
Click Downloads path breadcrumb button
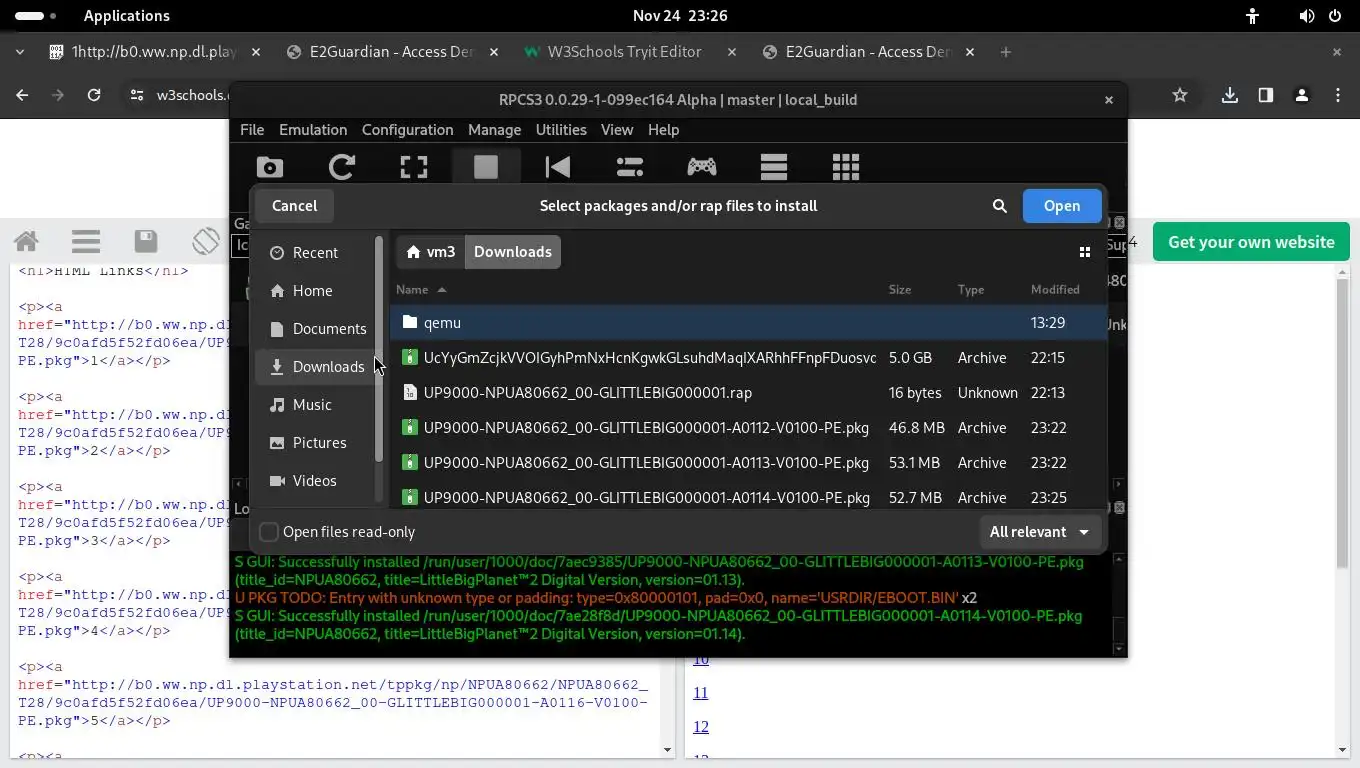pyautogui.click(x=513, y=252)
